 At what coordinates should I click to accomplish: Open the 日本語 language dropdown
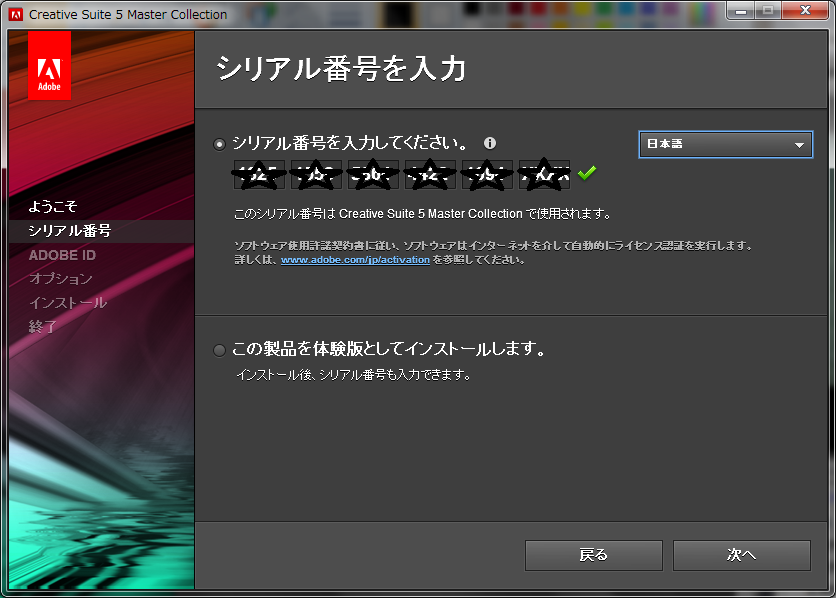point(726,144)
